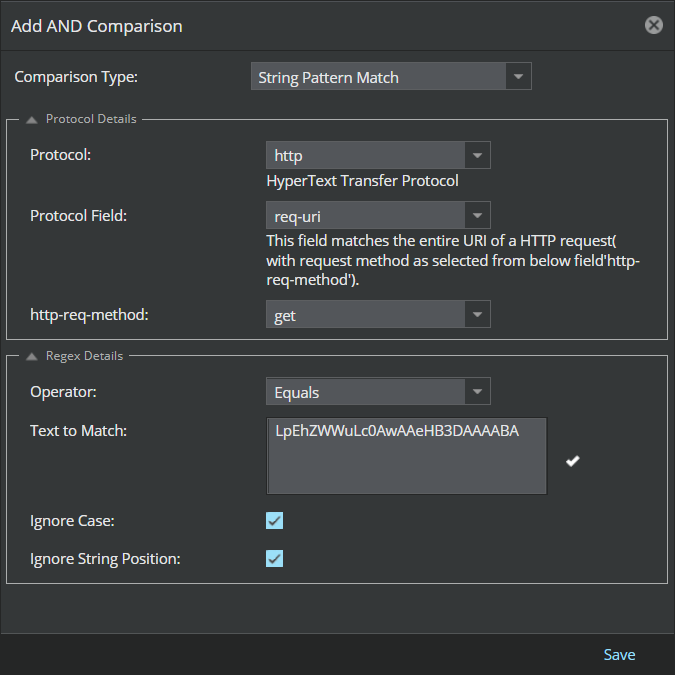Click the Regex Details section title
The image size is (675, 675).
coord(84,356)
